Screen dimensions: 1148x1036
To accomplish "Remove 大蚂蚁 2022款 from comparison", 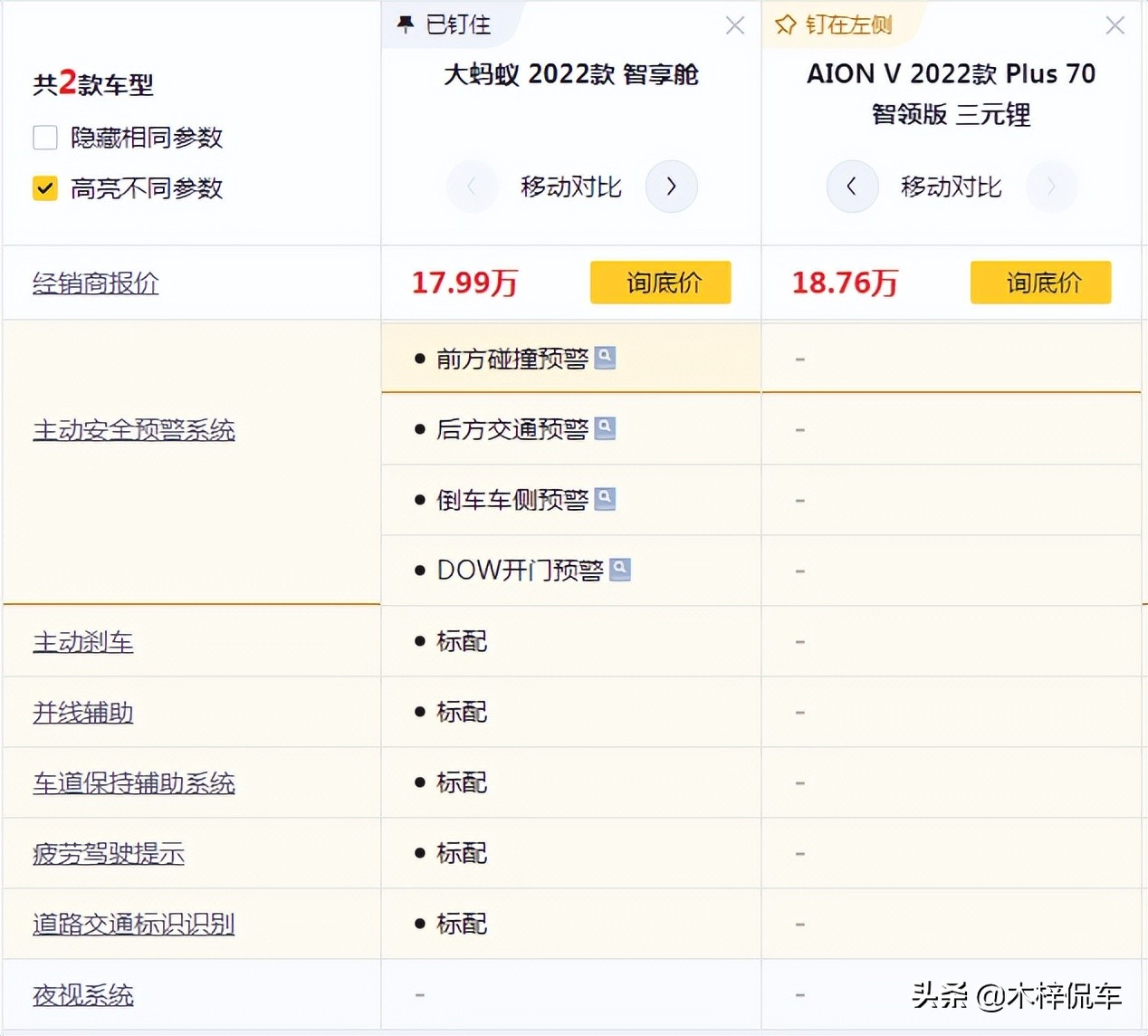I will (734, 25).
